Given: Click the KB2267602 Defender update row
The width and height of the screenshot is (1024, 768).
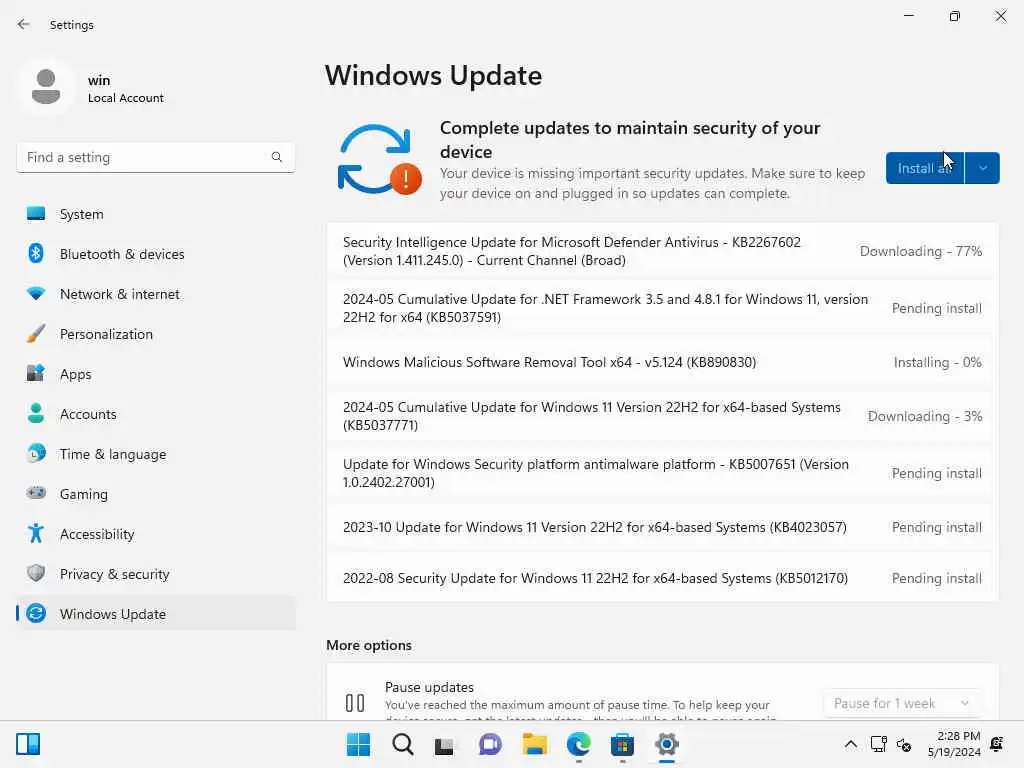Looking at the screenshot, I should coord(662,251).
